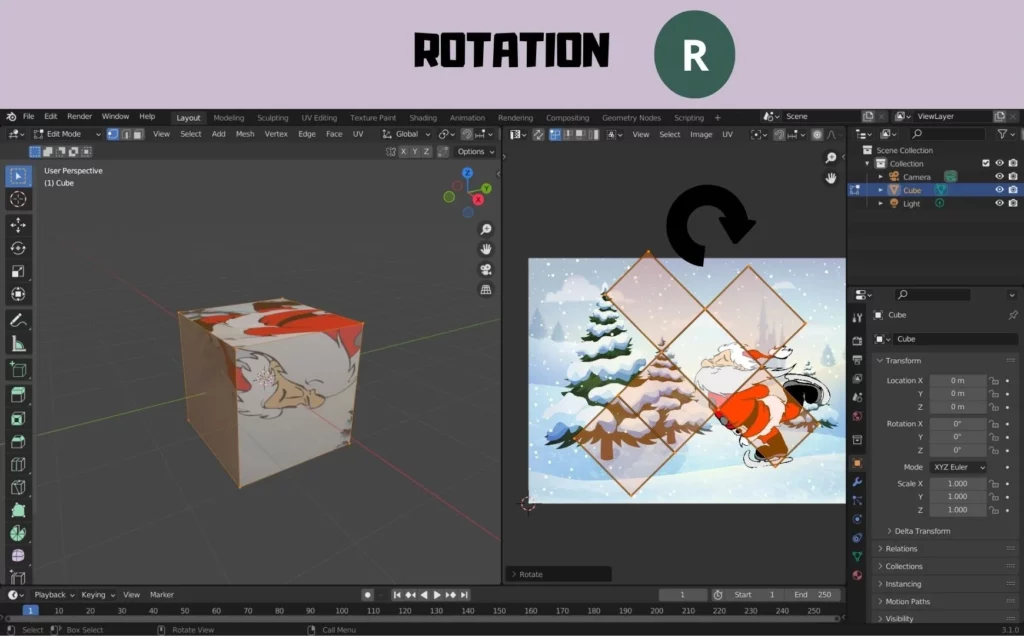Open the Marker menu in the timeline

(x=162, y=595)
